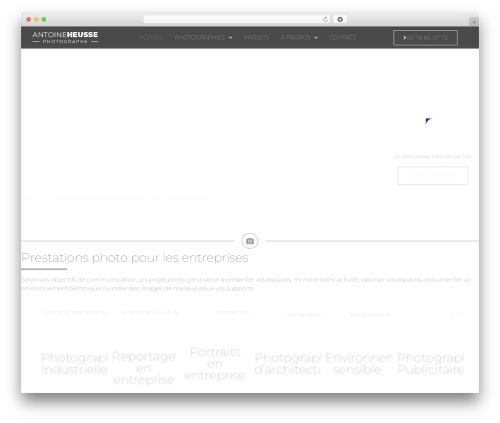Click the blue bird icon in hero
This screenshot has height=423, width=500.
[x=428, y=121]
